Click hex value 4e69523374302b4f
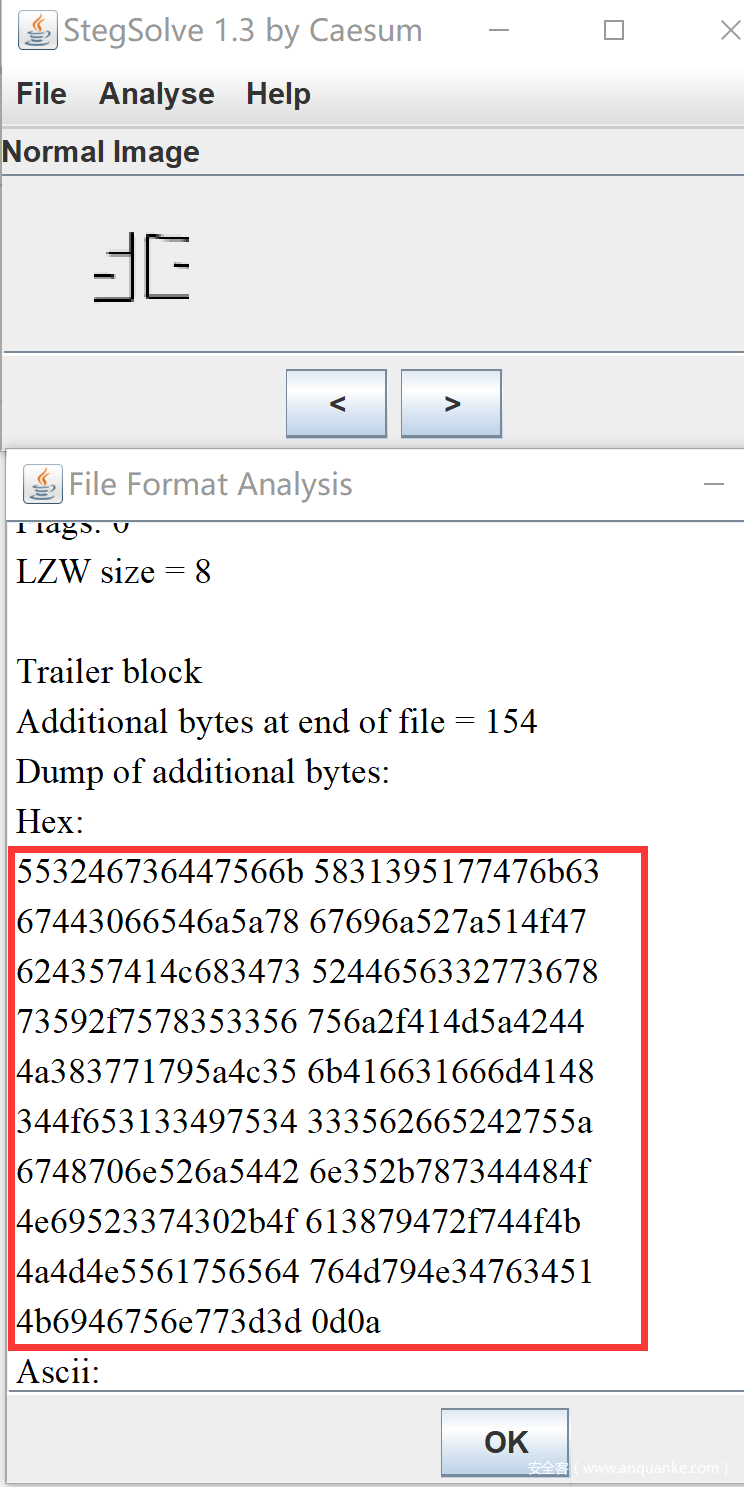744x1487 pixels. click(x=156, y=1222)
